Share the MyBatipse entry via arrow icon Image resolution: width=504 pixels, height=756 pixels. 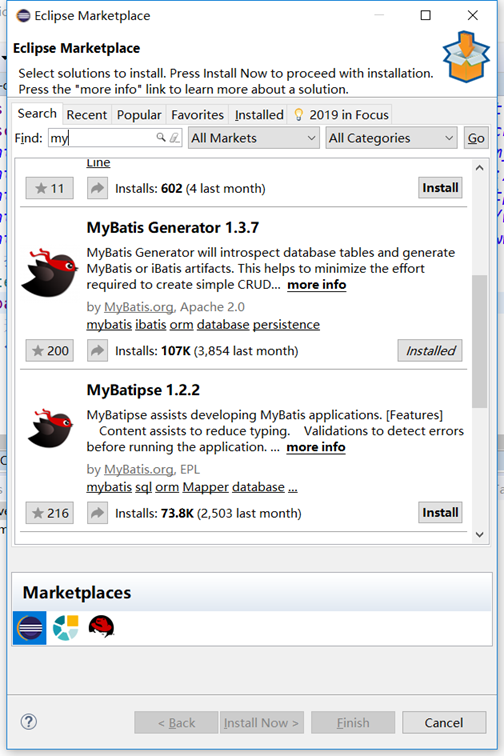tap(97, 513)
